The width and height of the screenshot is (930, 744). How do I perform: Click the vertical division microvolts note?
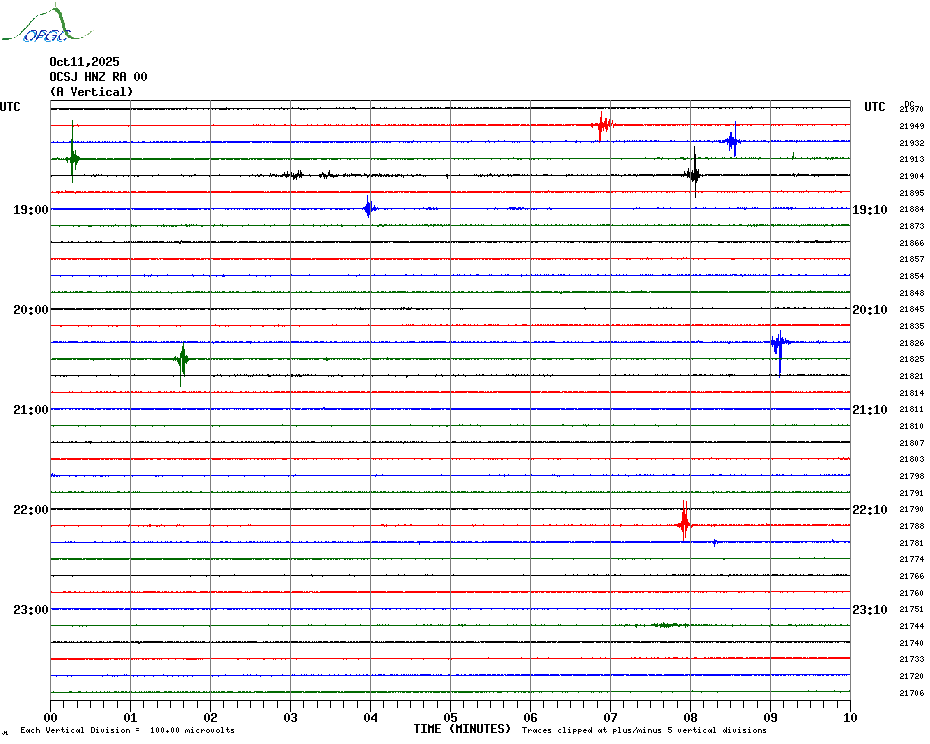(x=128, y=730)
